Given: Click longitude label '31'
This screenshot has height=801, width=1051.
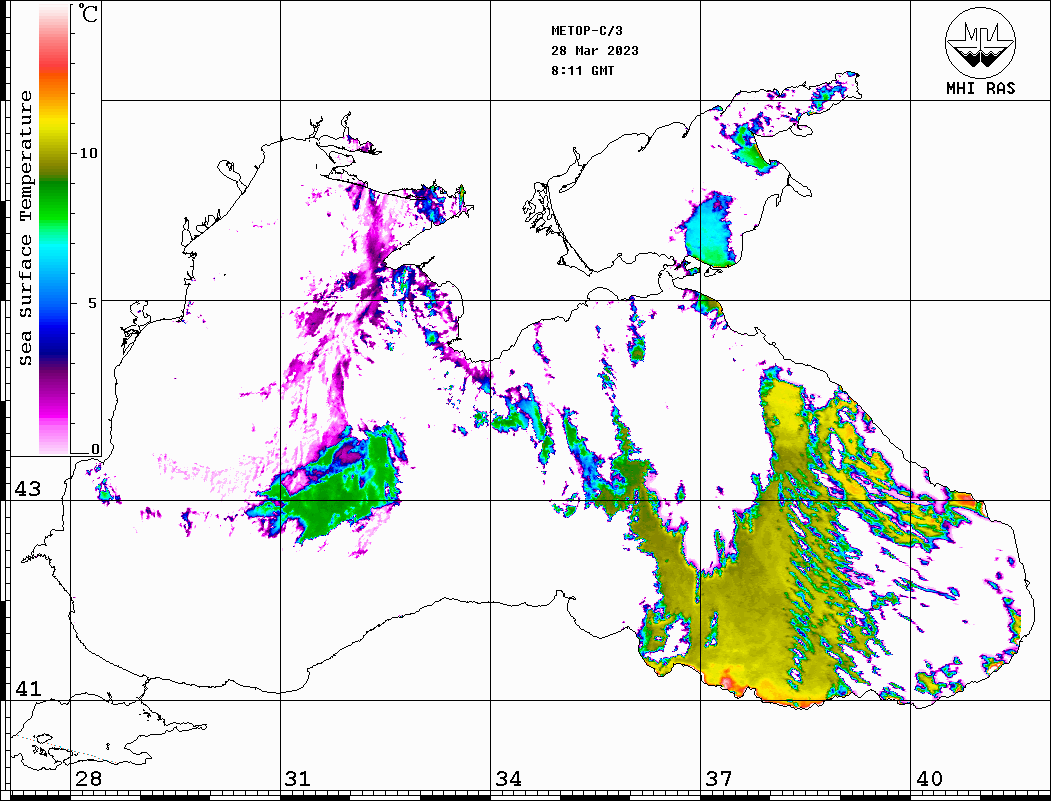Looking at the screenshot, I should click(298, 779).
